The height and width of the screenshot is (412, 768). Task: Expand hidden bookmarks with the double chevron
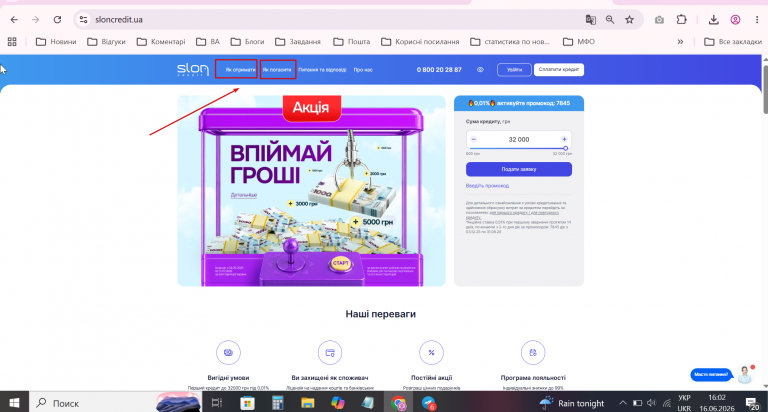[680, 42]
